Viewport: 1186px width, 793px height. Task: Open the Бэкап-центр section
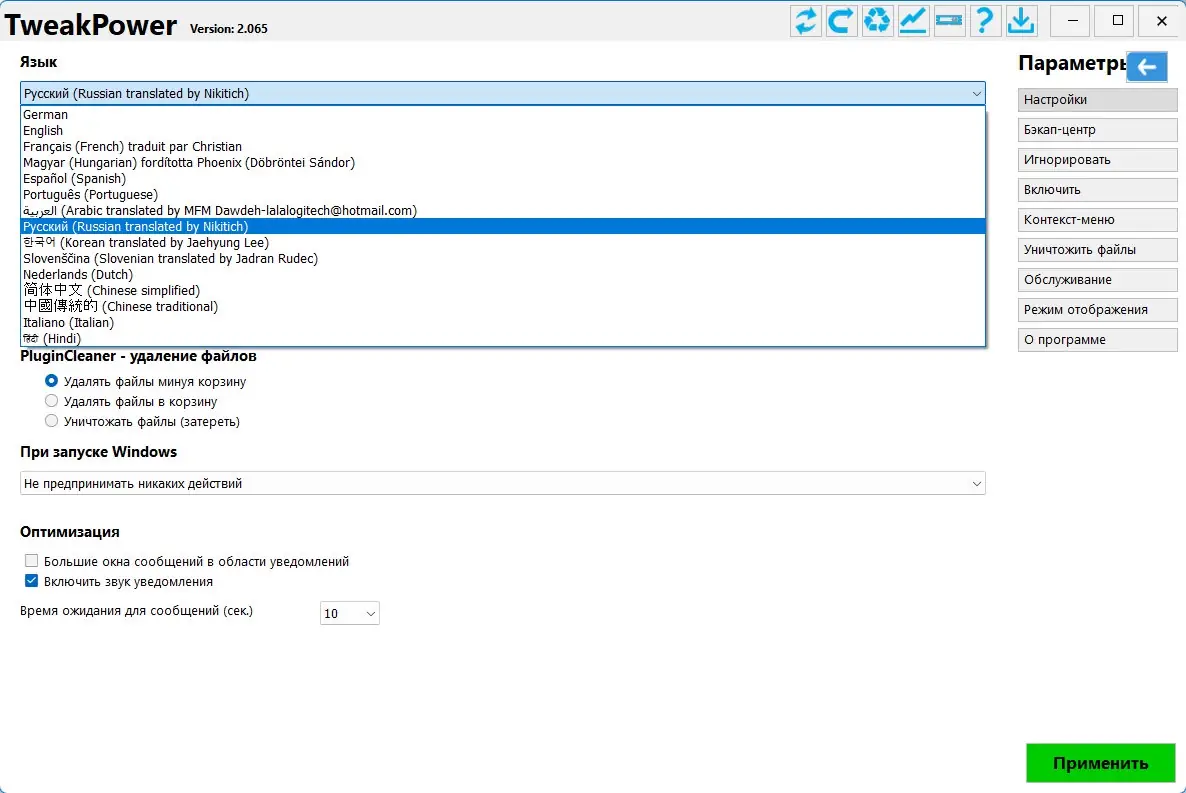coord(1098,129)
